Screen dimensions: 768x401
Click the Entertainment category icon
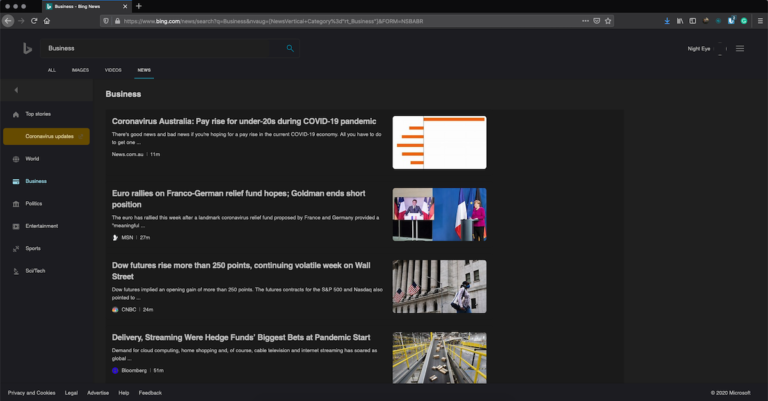16,226
